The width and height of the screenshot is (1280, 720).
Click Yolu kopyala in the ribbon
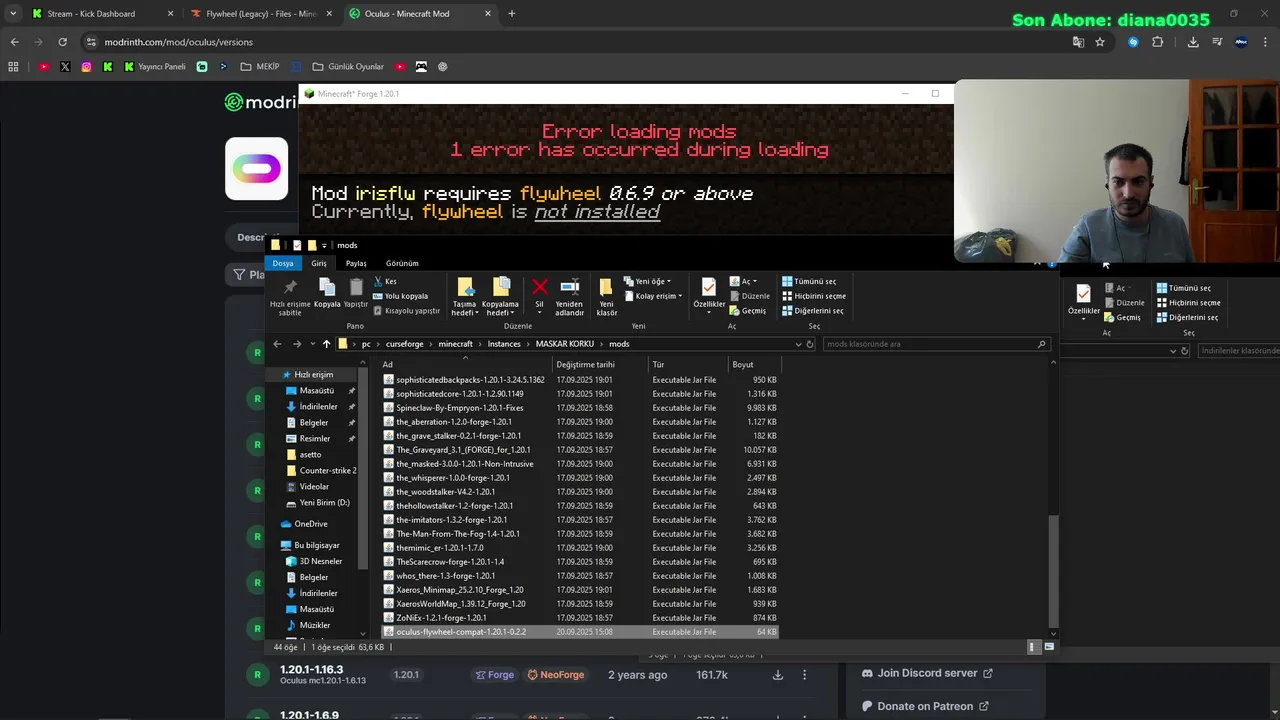pos(400,296)
